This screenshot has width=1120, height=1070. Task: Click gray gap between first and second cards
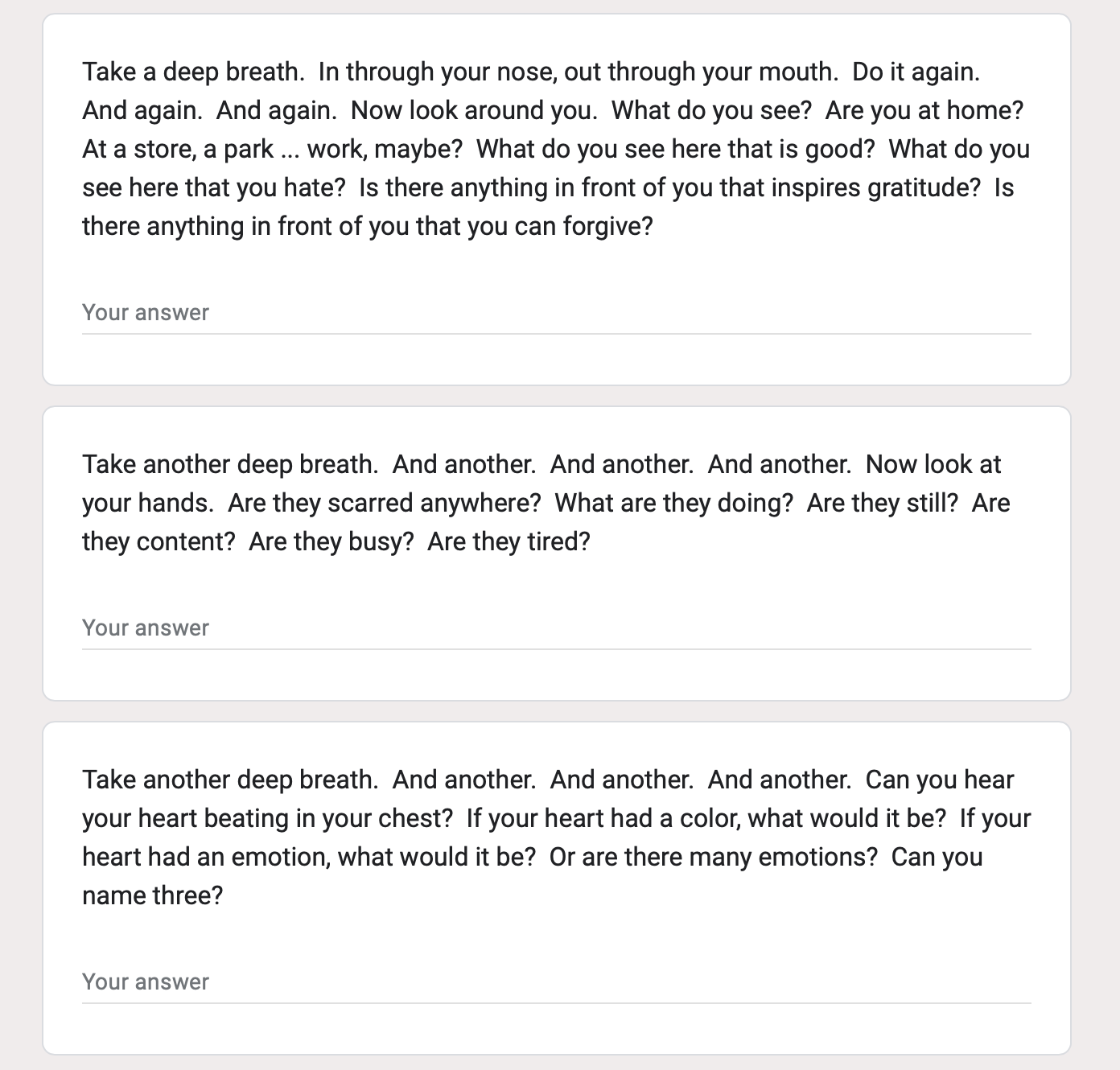(x=556, y=396)
